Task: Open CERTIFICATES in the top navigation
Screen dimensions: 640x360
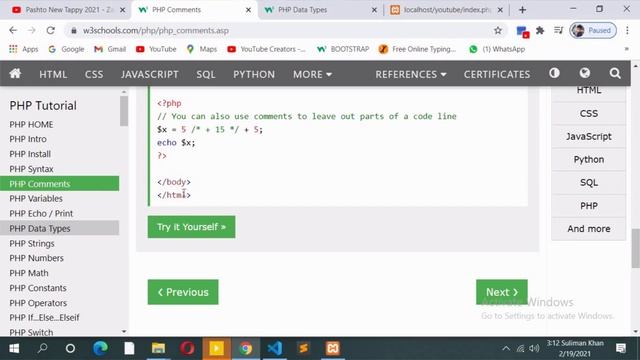Action: 497,74
